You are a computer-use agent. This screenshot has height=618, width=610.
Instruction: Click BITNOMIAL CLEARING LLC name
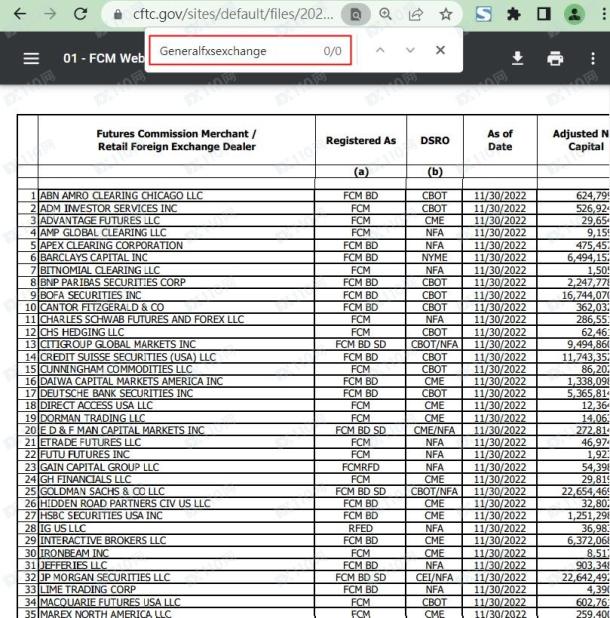pos(100,270)
